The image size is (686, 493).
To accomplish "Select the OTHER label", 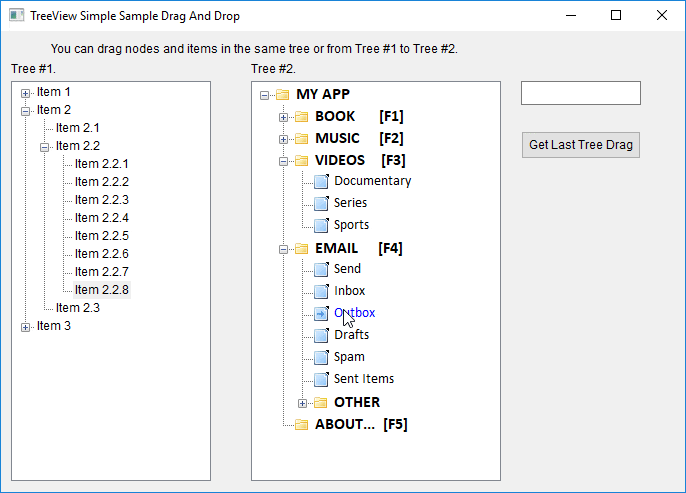I will tap(357, 402).
